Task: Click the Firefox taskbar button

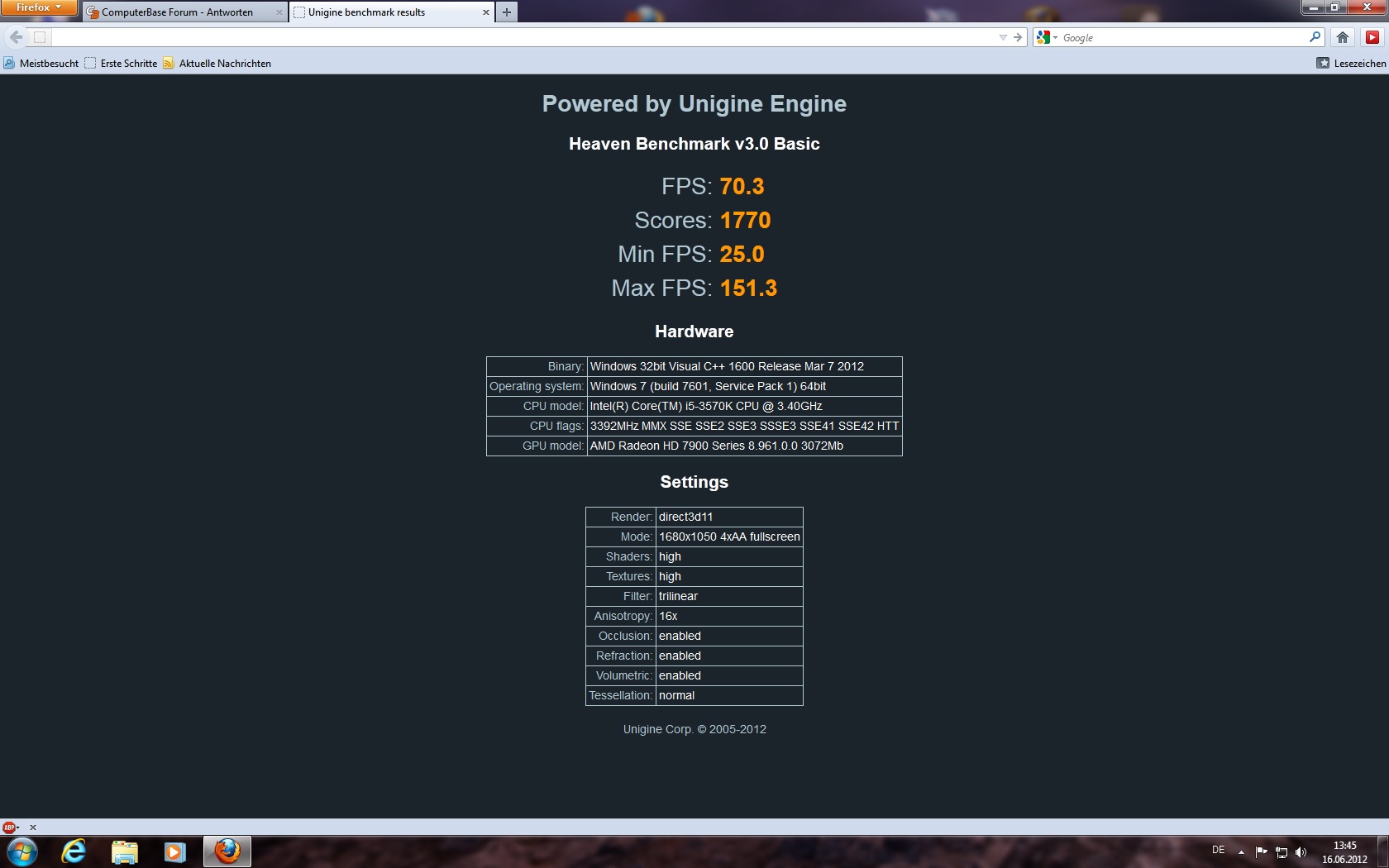Action: (x=227, y=851)
